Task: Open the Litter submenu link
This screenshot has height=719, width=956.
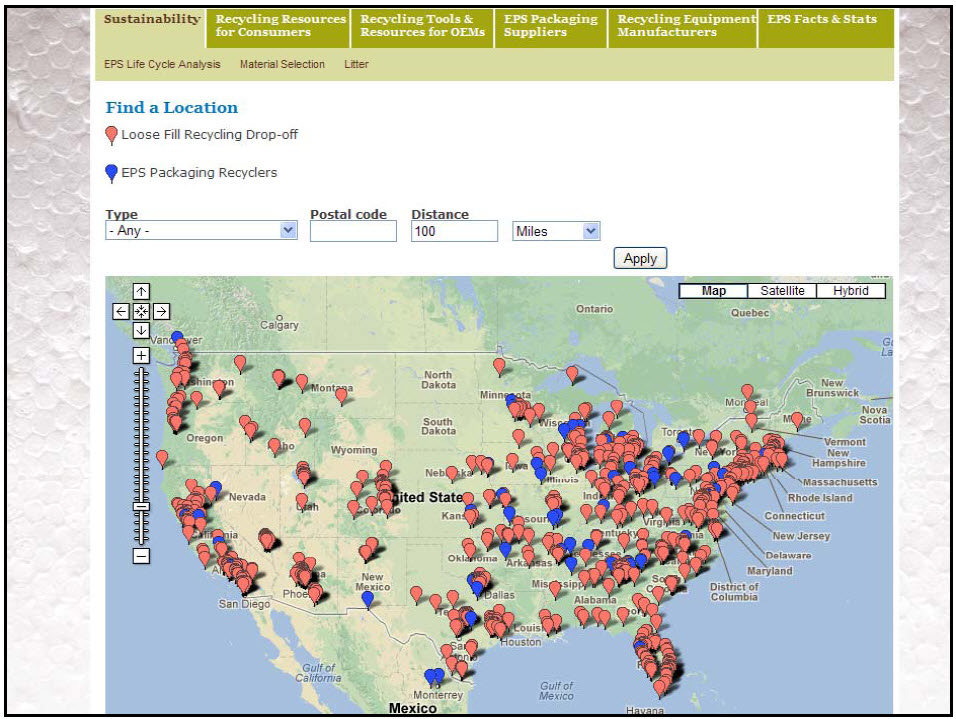Action: 356,64
